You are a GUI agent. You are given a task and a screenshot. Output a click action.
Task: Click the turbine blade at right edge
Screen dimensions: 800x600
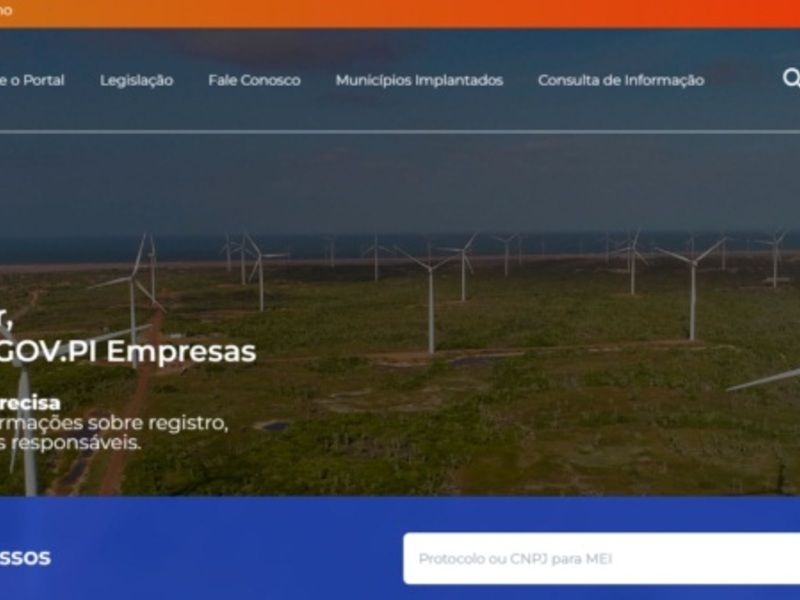coord(764,380)
